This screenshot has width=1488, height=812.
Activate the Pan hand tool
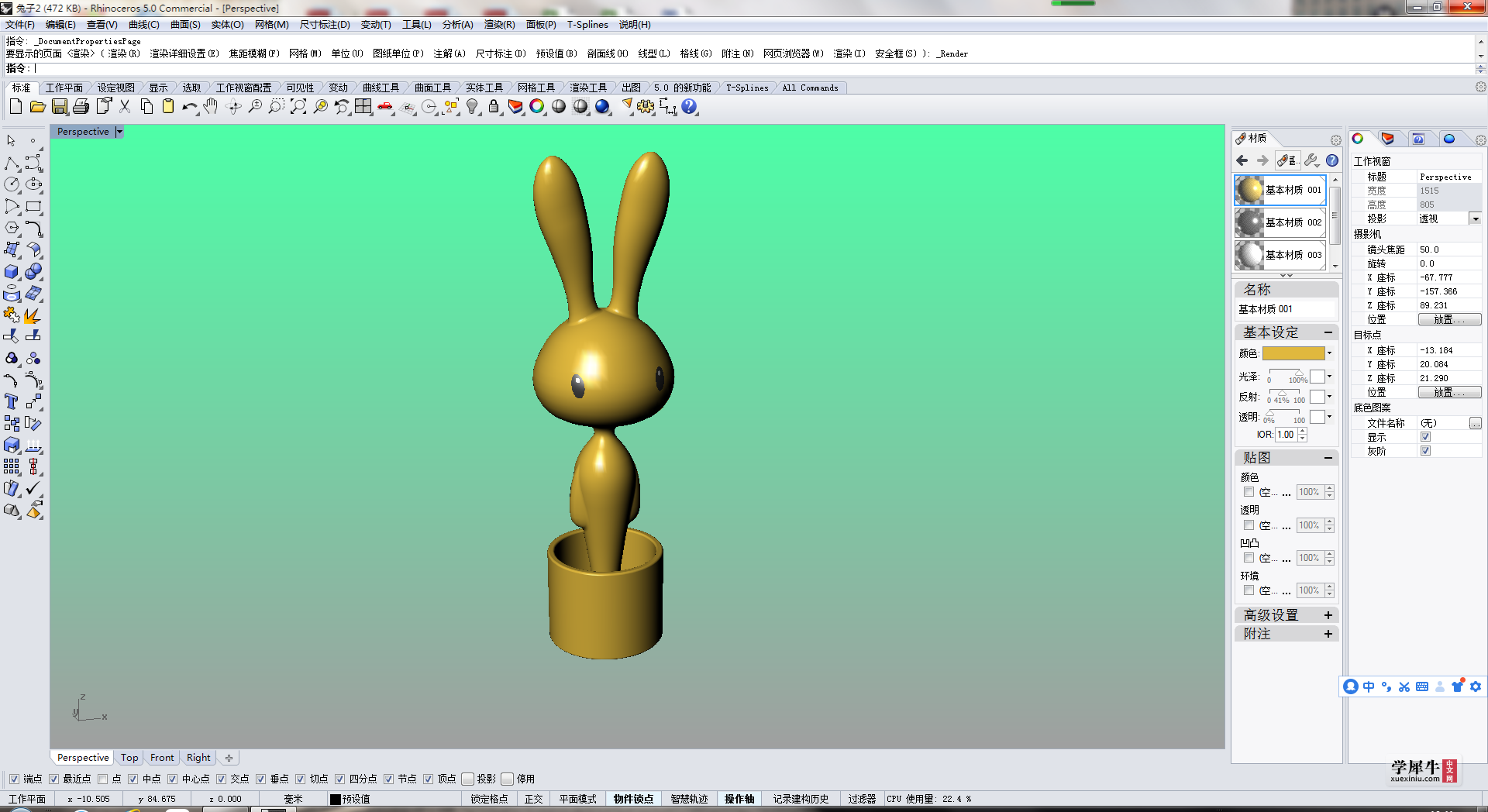click(x=212, y=107)
